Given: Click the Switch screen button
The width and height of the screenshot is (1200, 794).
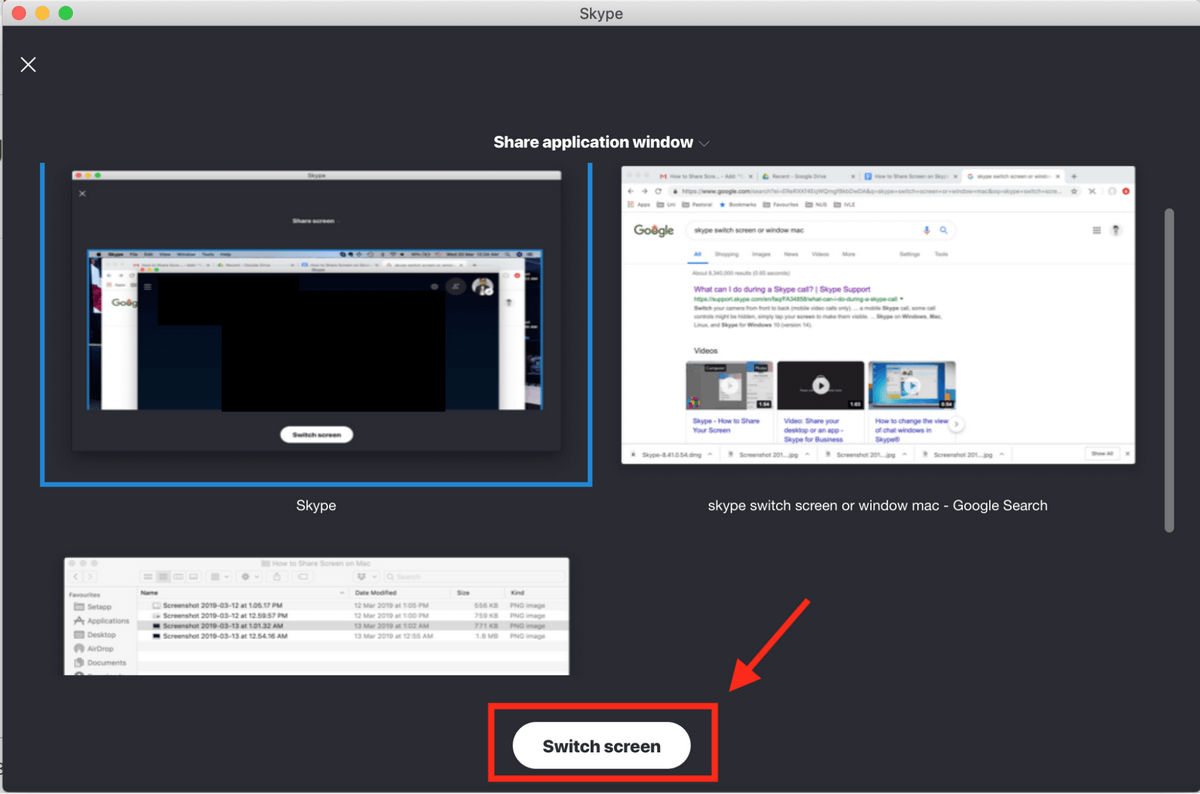Looking at the screenshot, I should [x=601, y=746].
